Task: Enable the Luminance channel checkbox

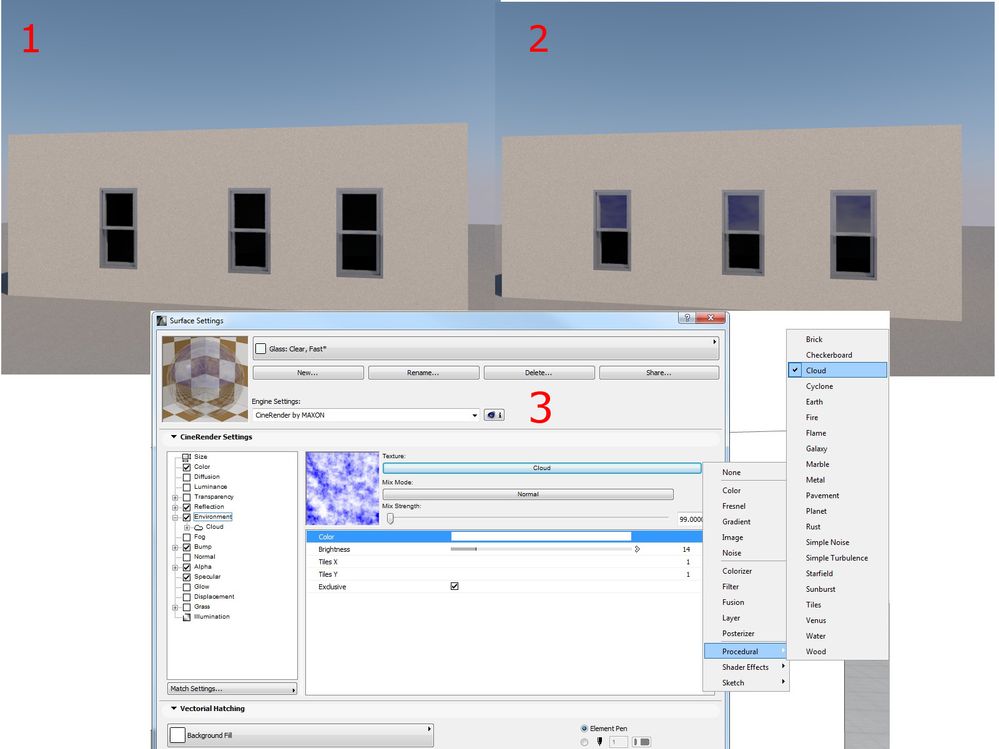Action: tap(187, 487)
